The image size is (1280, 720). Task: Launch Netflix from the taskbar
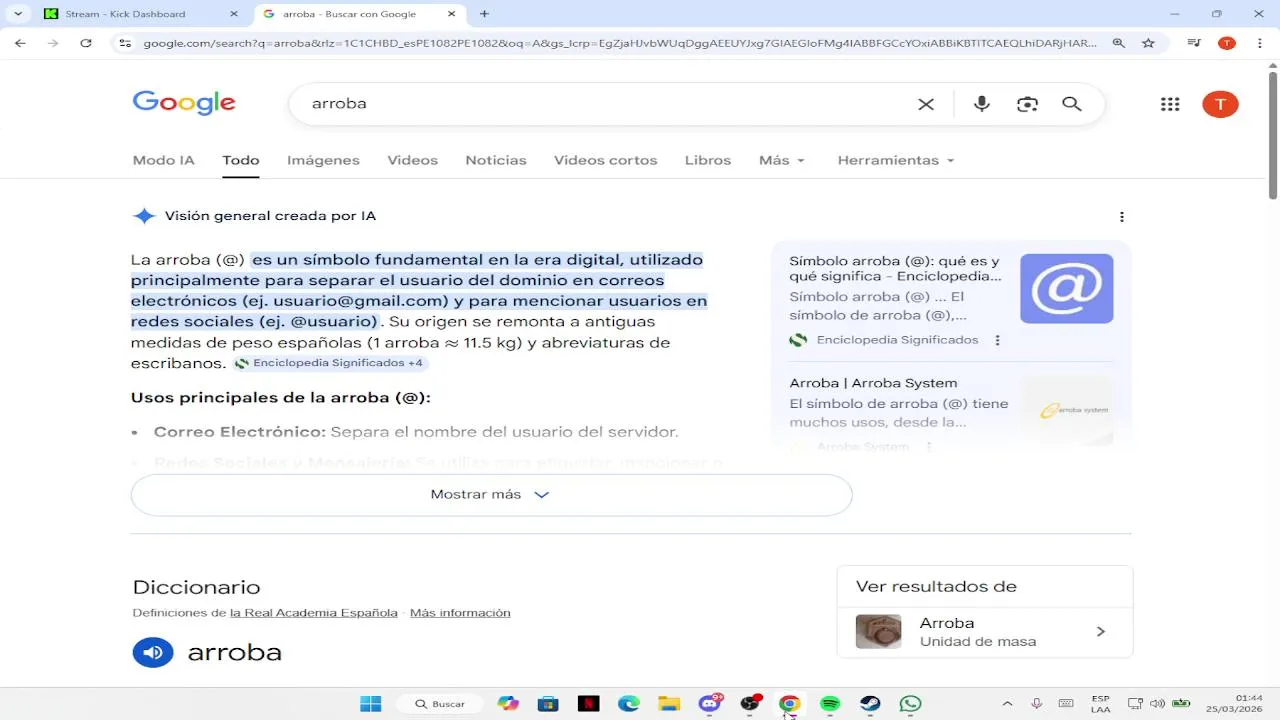[588, 704]
